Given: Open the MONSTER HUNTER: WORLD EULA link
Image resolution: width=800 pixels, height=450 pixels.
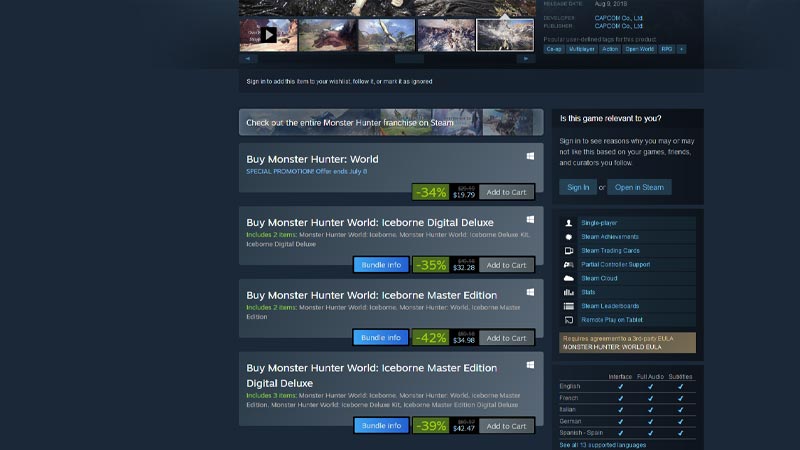Looking at the screenshot, I should click(x=612, y=347).
